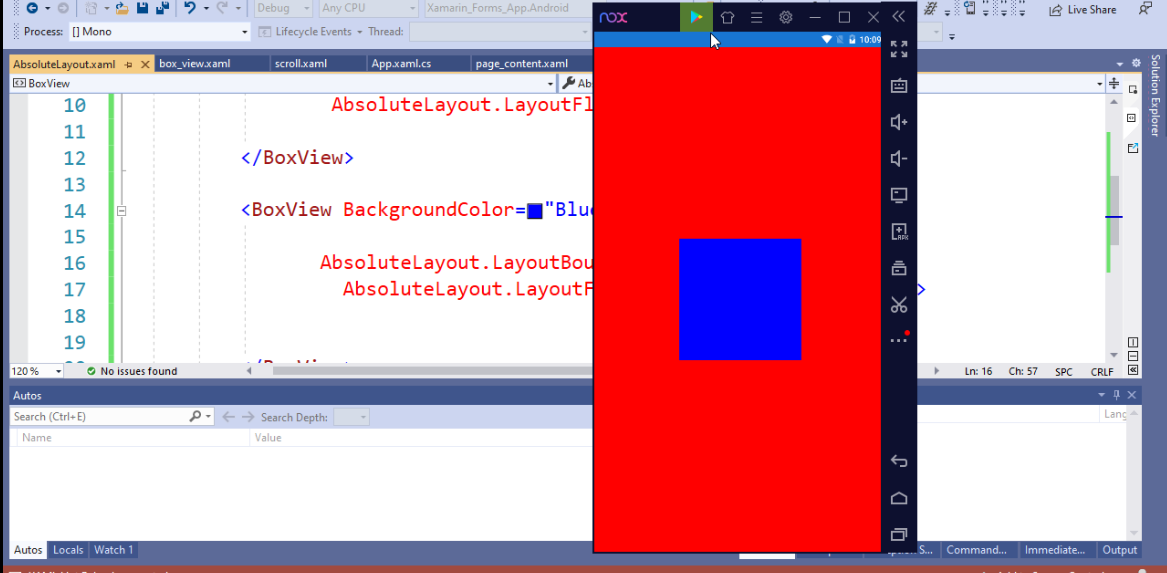The width and height of the screenshot is (1167, 573).
Task: Pop out the designer window icon
Action: (1133, 148)
